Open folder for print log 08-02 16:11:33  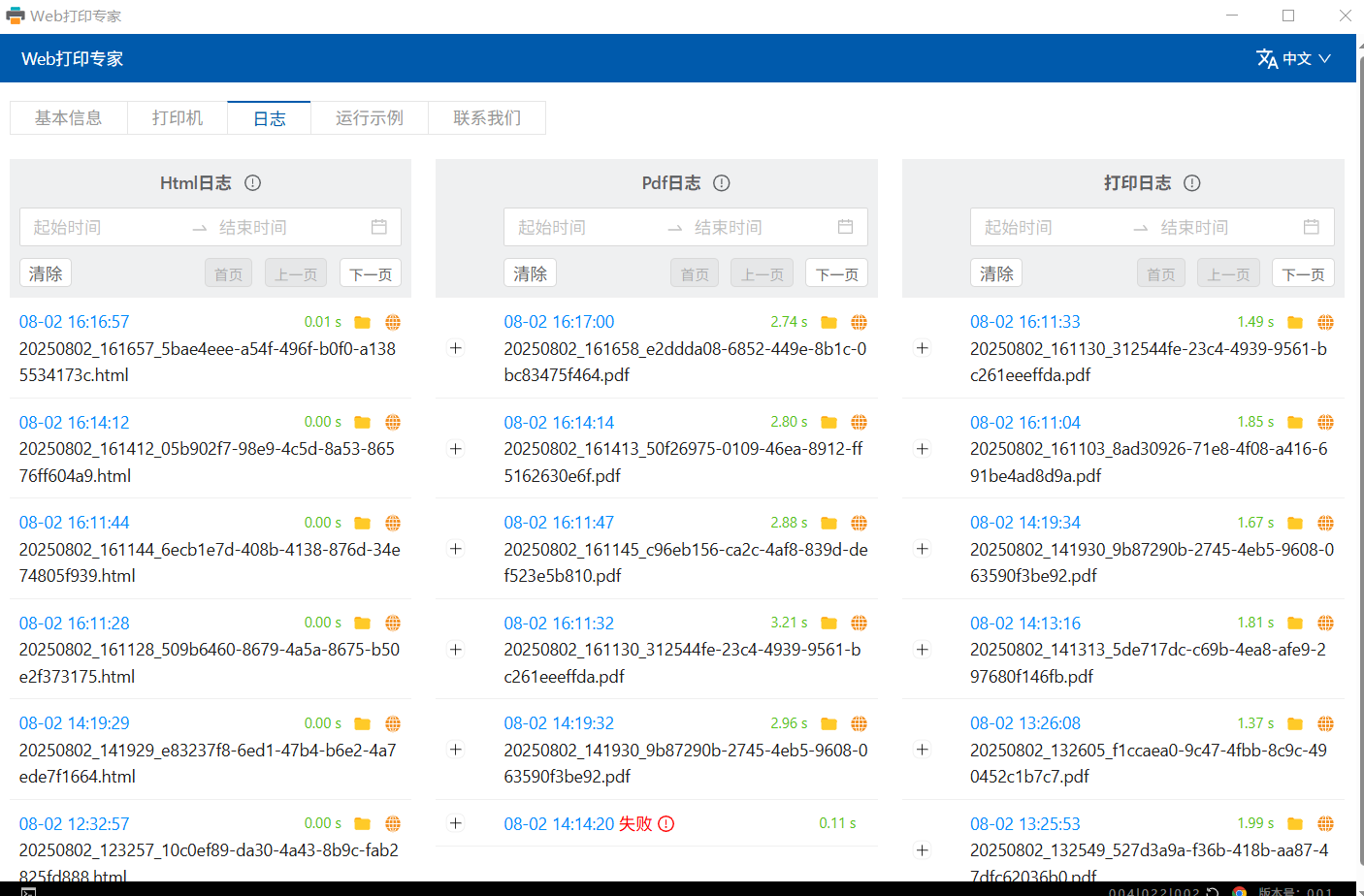tap(1295, 322)
